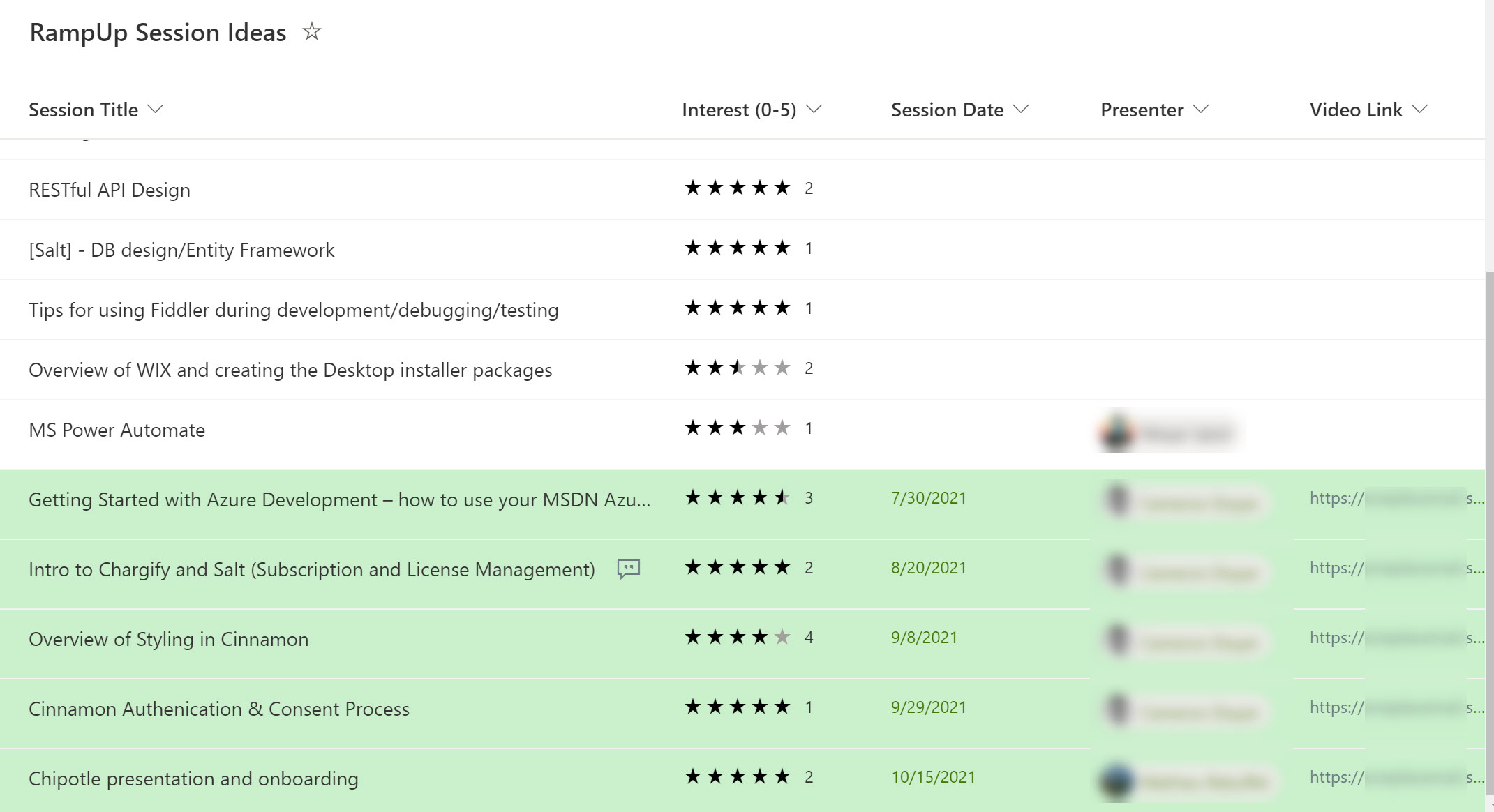Screen dimensions: 1494x812
Task: Open the [Salt] - DB design/Entity Framework item
Action: pos(181,250)
